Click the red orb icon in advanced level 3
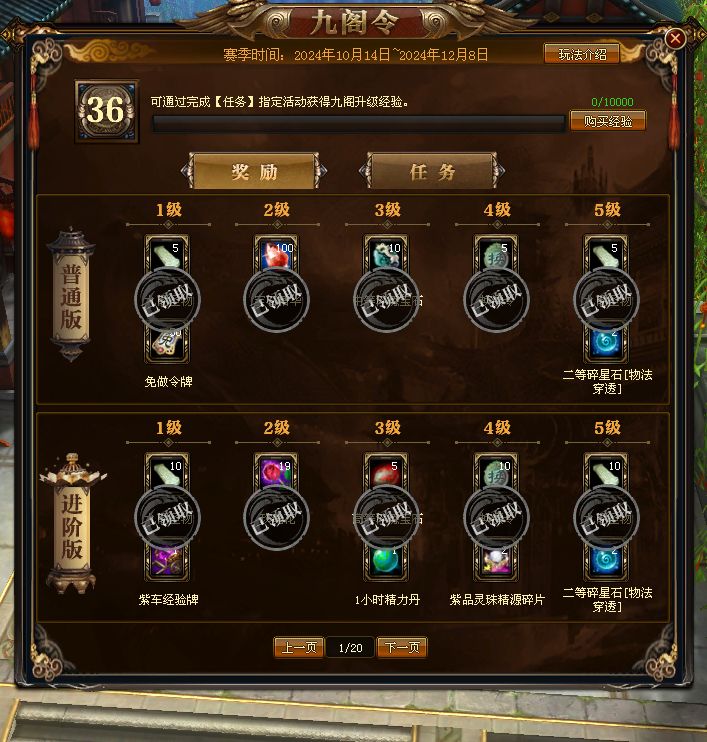Screen dimensions: 707x742 (x=386, y=473)
